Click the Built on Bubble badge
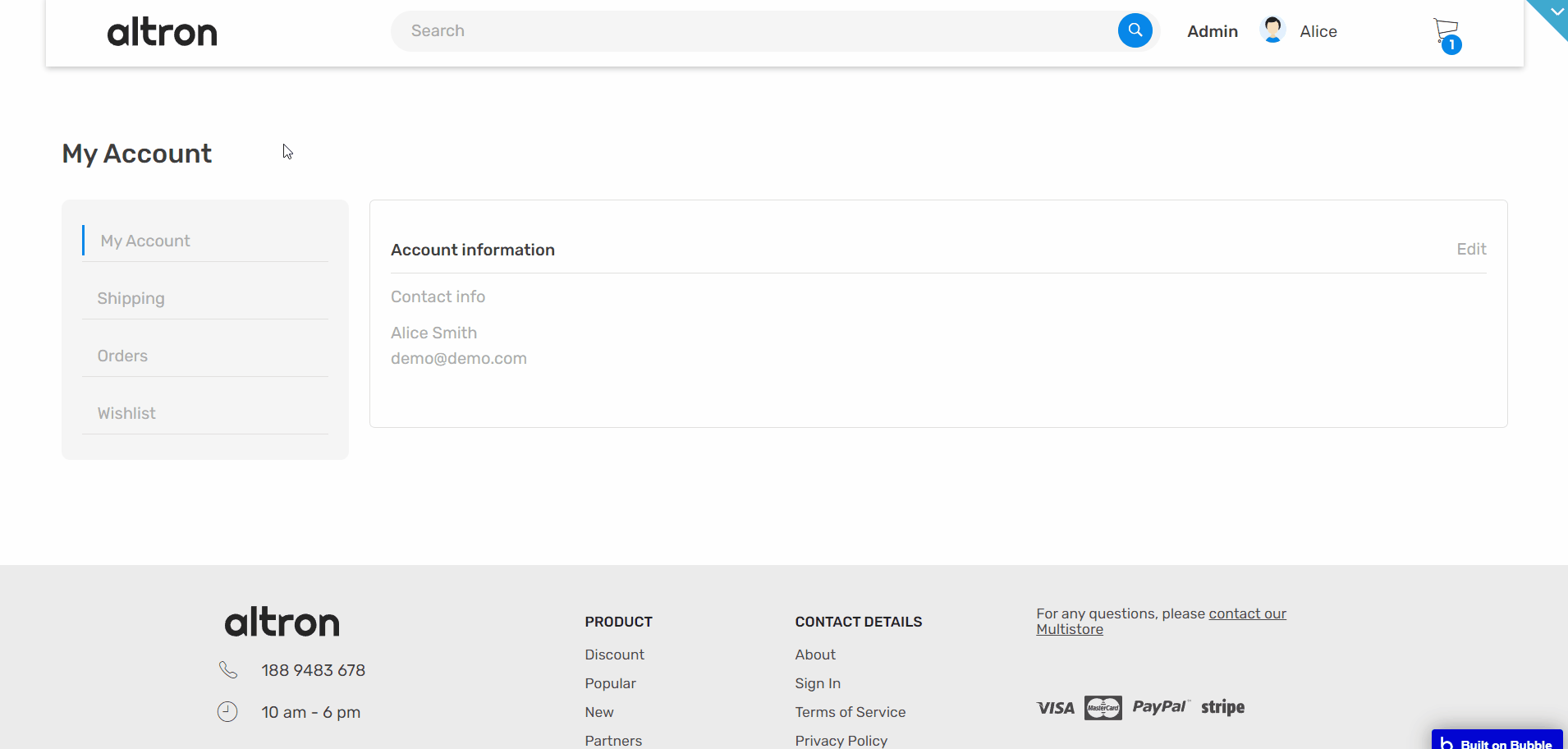Screen dimensions: 1568x749 click(1497, 741)
